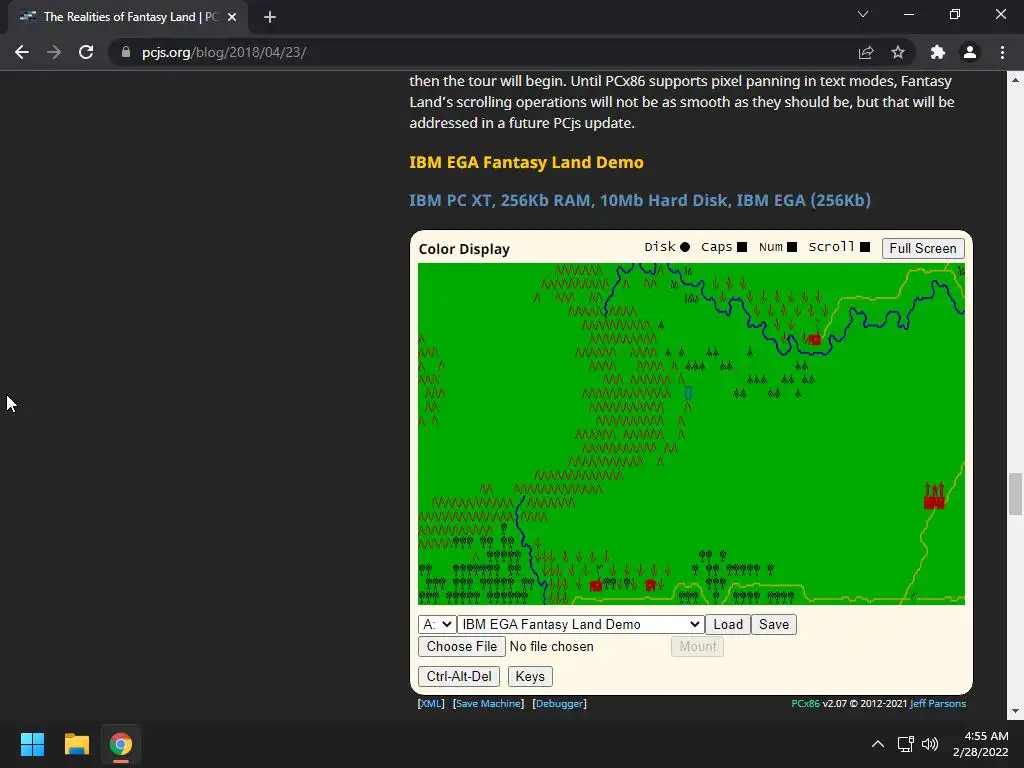Click the Chrome icon in the taskbar
The width and height of the screenshot is (1024, 768).
(x=121, y=744)
